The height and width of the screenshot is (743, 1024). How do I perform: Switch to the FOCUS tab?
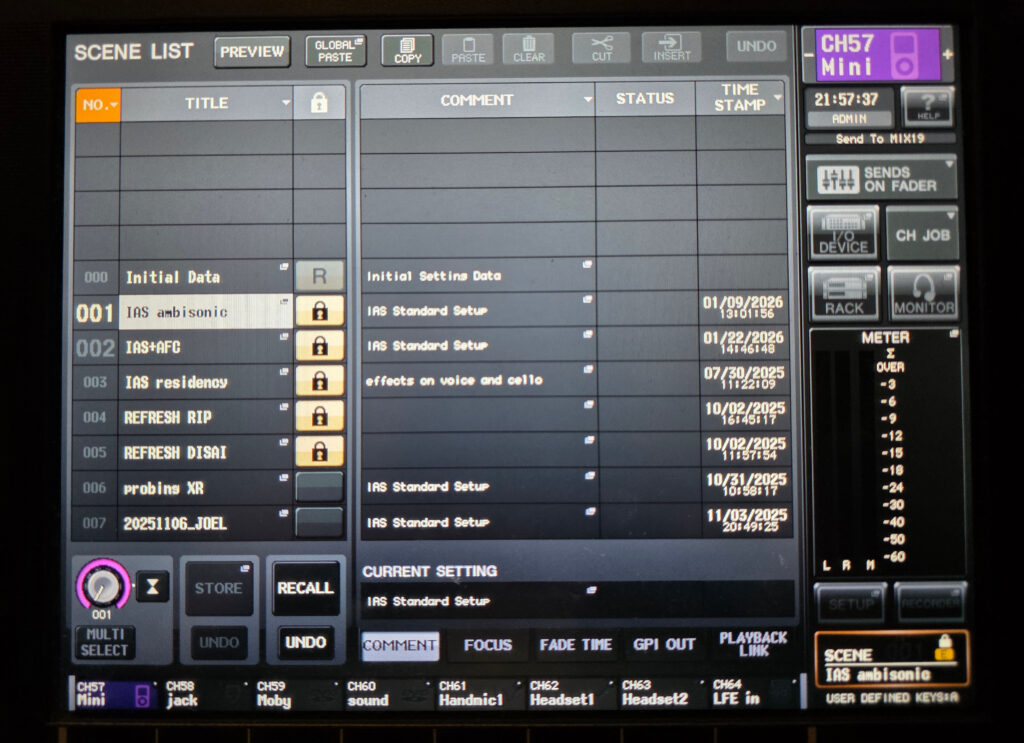click(x=487, y=645)
